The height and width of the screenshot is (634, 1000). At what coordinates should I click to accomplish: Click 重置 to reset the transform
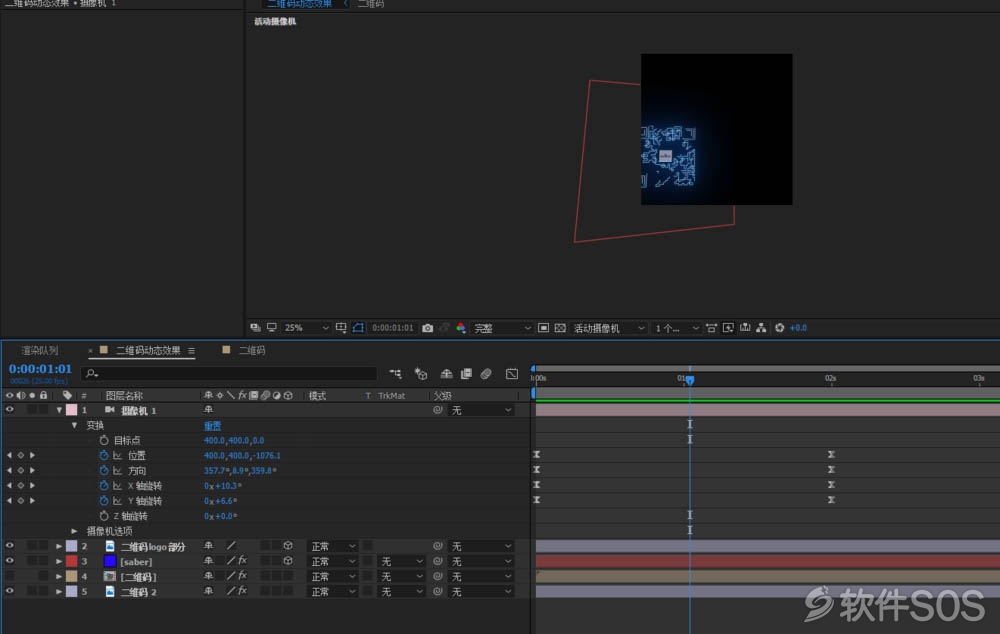212,425
